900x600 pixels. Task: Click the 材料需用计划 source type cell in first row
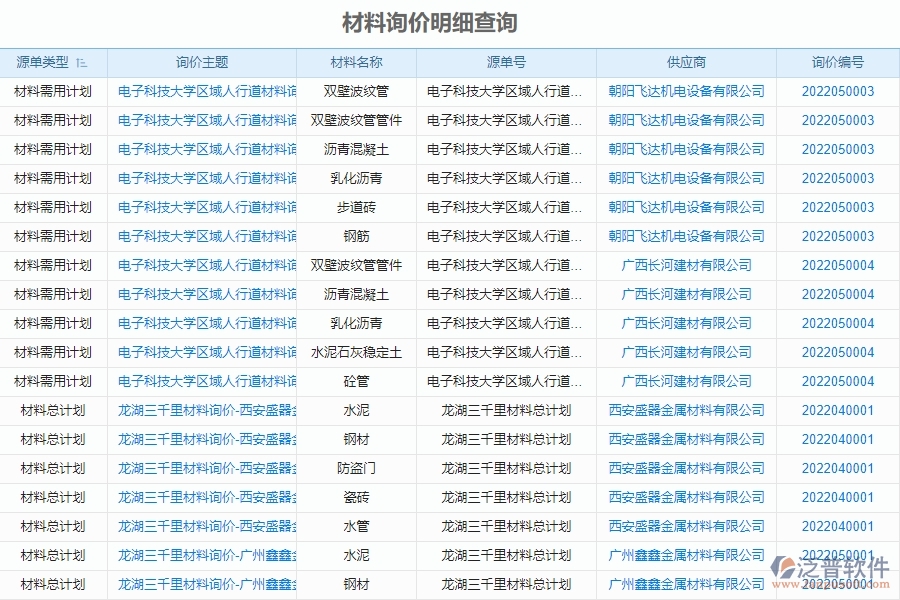55,91
